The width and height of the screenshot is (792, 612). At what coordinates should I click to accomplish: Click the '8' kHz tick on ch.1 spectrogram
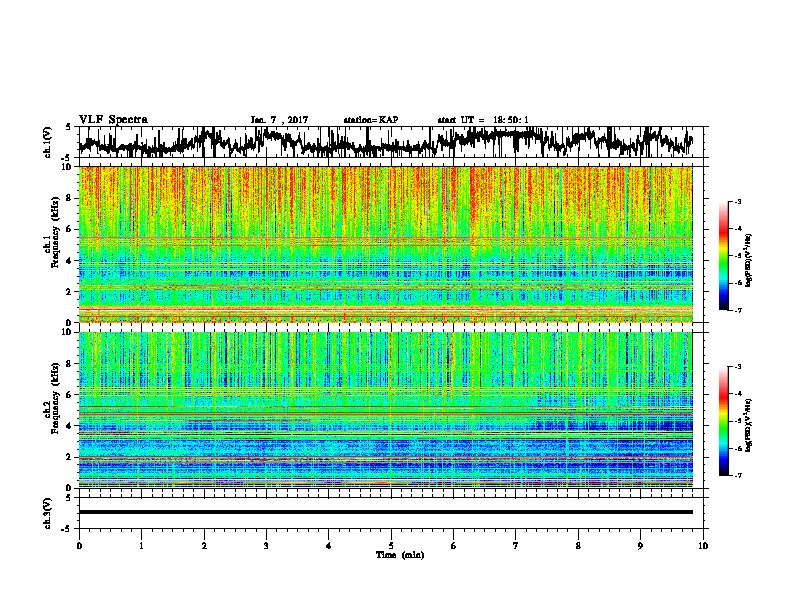point(70,198)
